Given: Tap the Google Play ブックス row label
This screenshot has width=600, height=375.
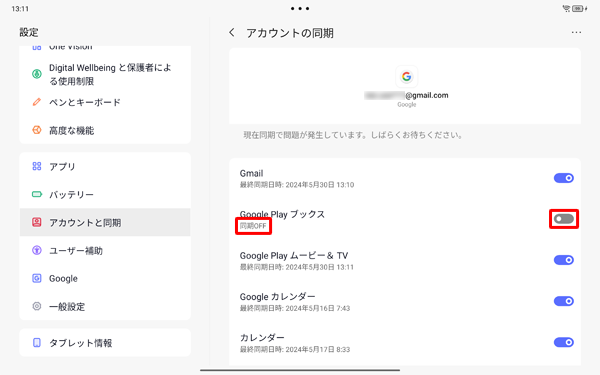Looking at the screenshot, I should point(282,214).
